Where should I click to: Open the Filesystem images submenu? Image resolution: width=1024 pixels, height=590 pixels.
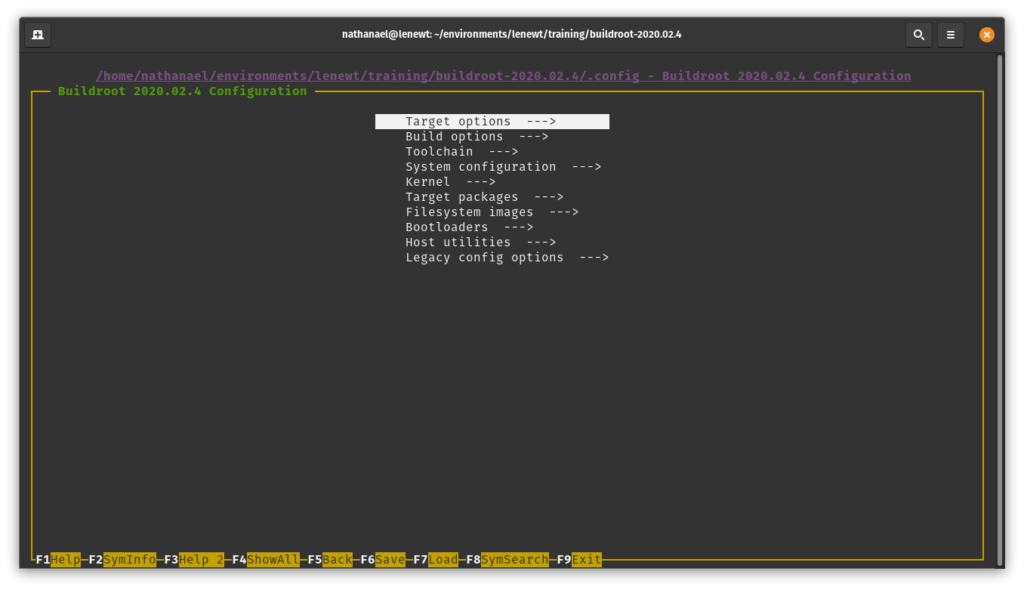pyautogui.click(x=470, y=211)
